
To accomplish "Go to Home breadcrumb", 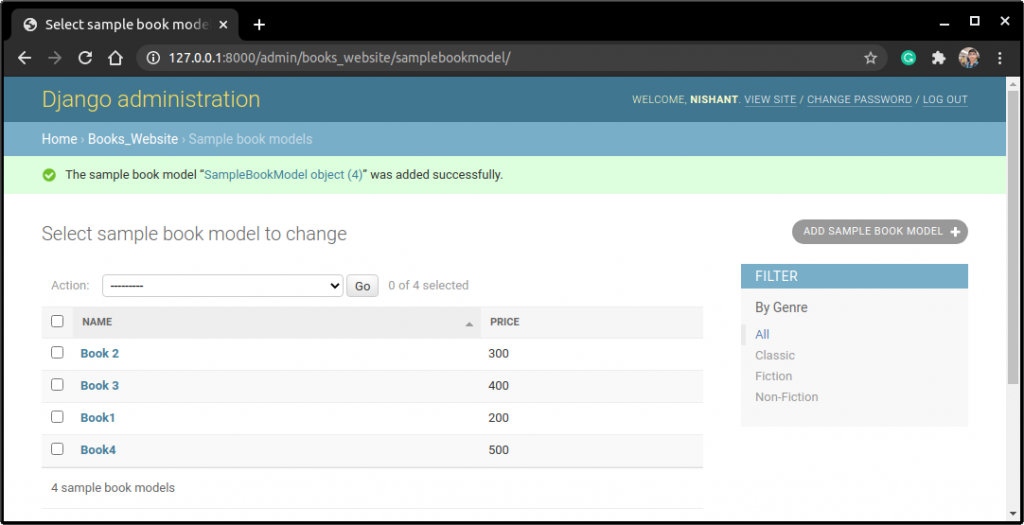I will point(59,139).
